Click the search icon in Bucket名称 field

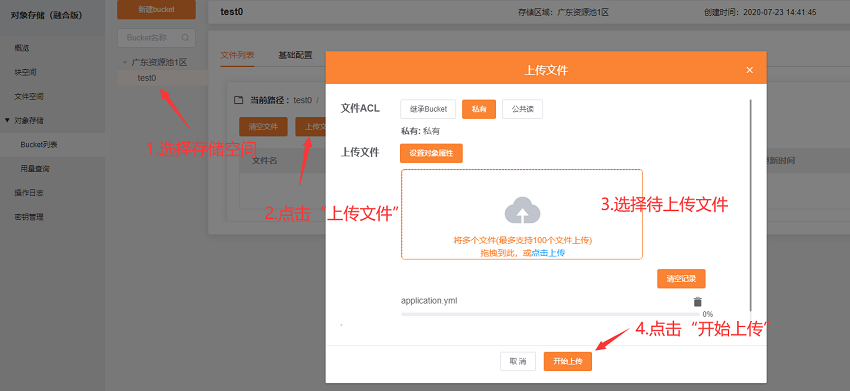click(x=185, y=38)
